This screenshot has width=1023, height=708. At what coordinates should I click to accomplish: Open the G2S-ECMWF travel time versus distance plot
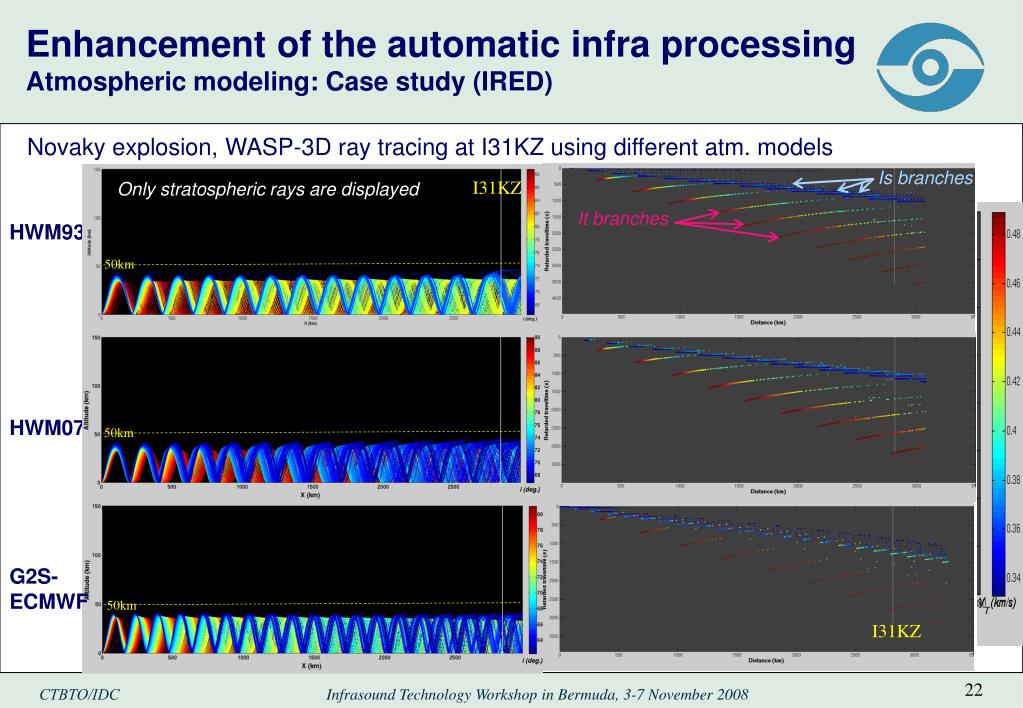coord(767,578)
